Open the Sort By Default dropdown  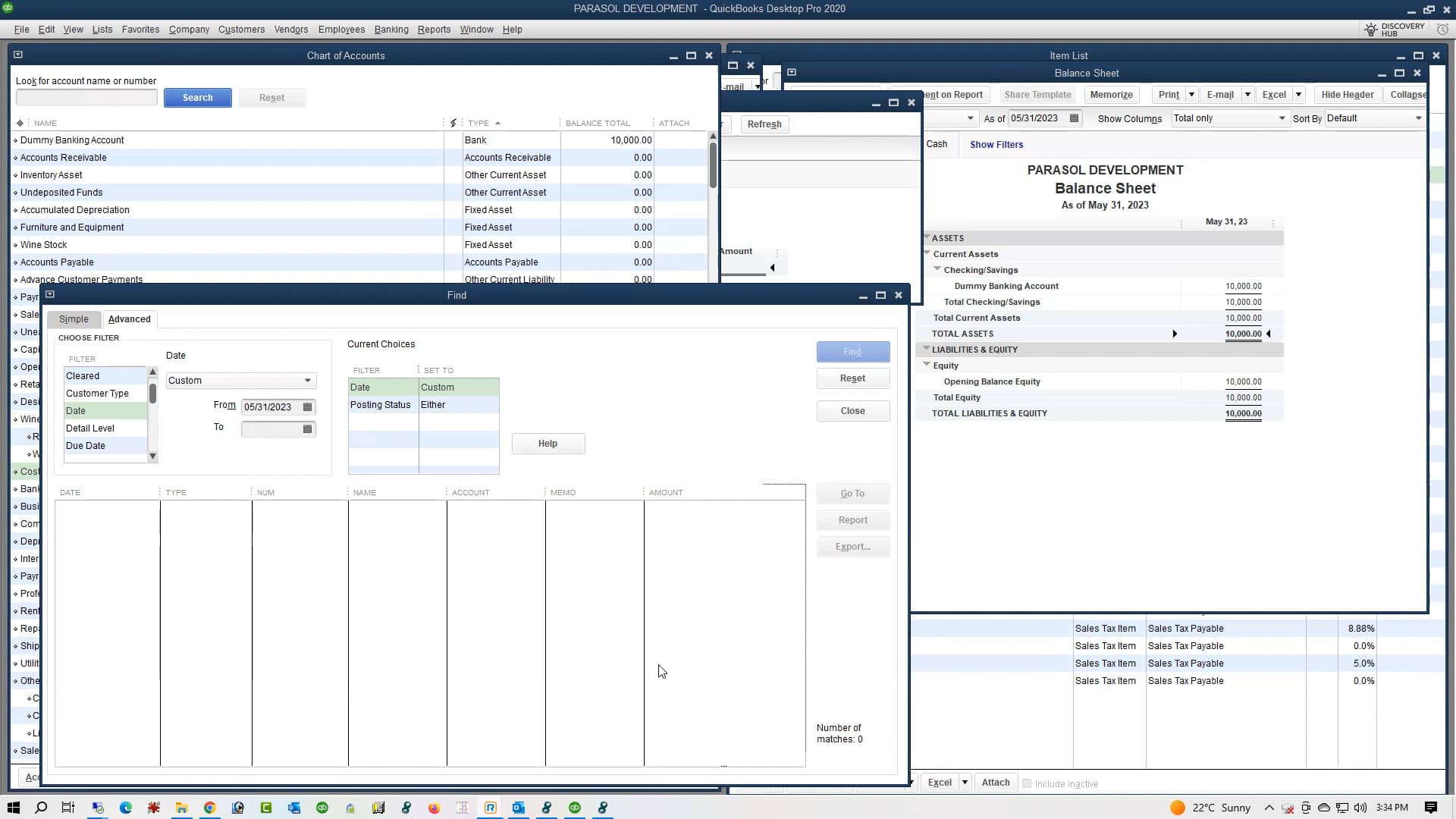pyautogui.click(x=1418, y=118)
